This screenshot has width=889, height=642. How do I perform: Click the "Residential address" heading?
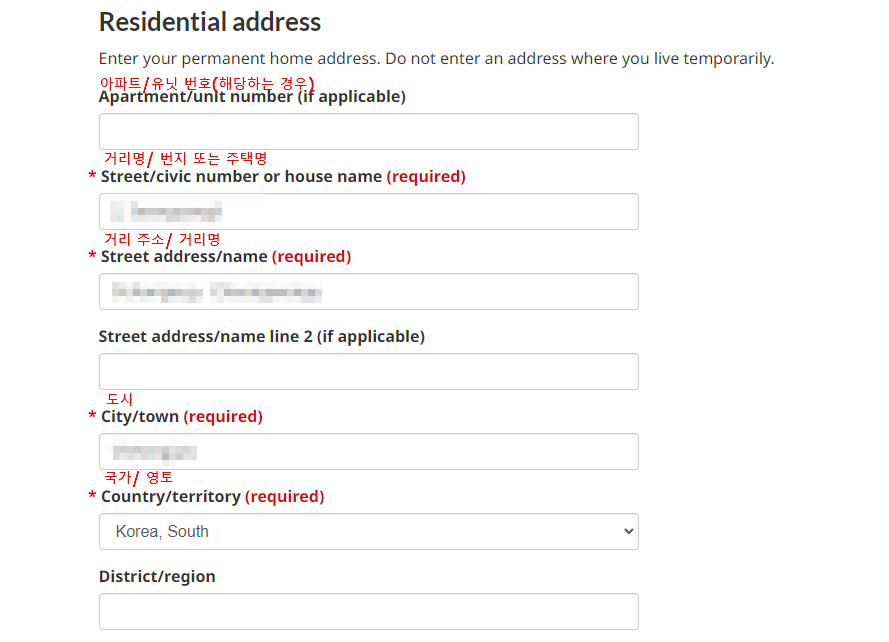(x=210, y=22)
